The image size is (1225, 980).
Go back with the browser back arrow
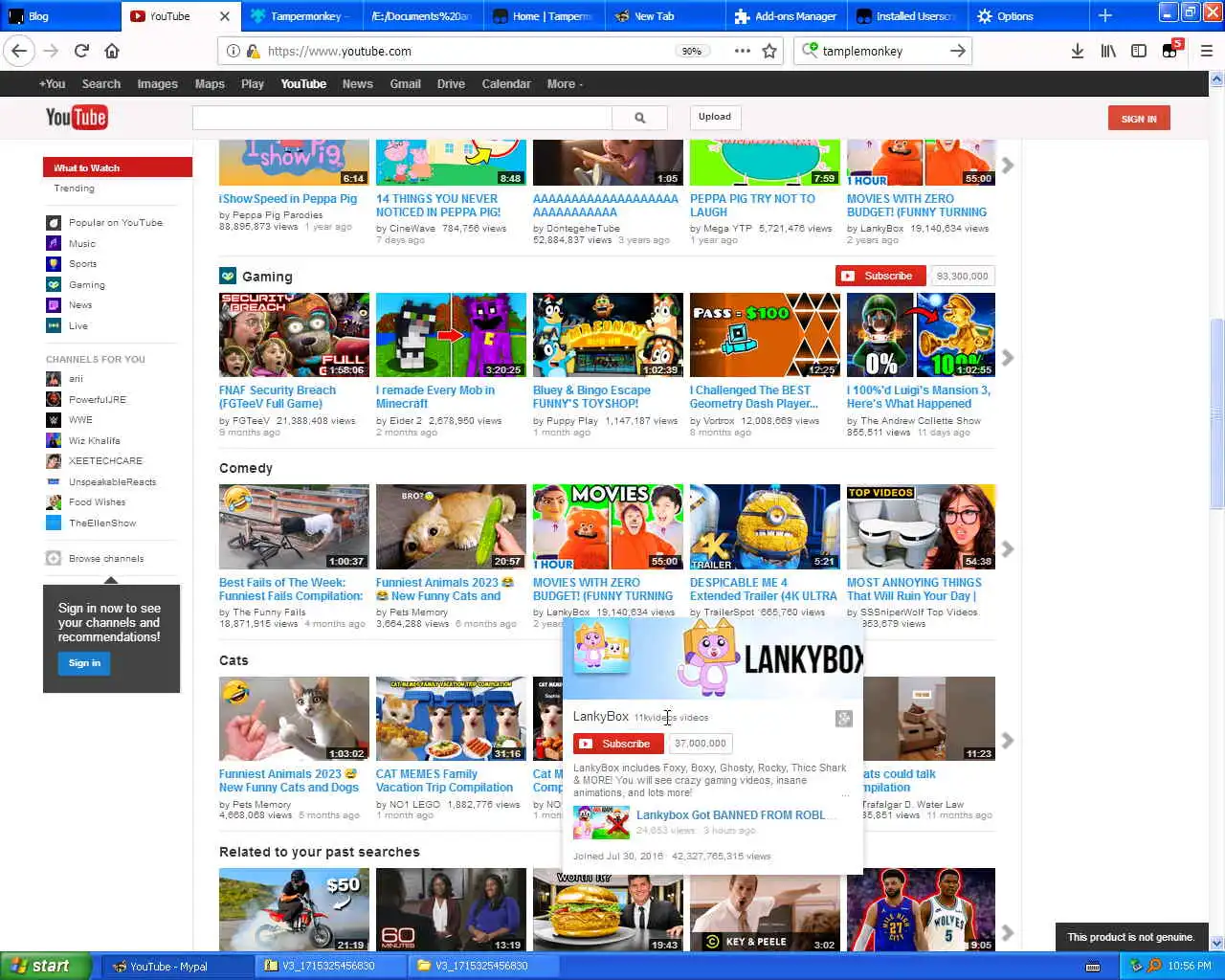click(x=19, y=51)
